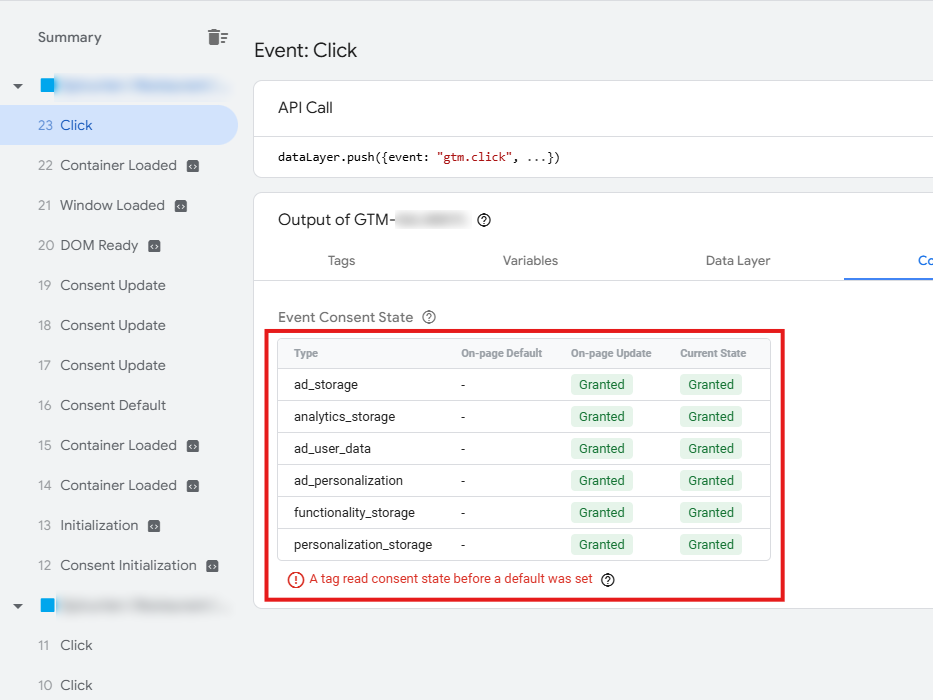Viewport: 933px width, 700px height.
Task: Switch to the Tags tab
Action: point(341,261)
